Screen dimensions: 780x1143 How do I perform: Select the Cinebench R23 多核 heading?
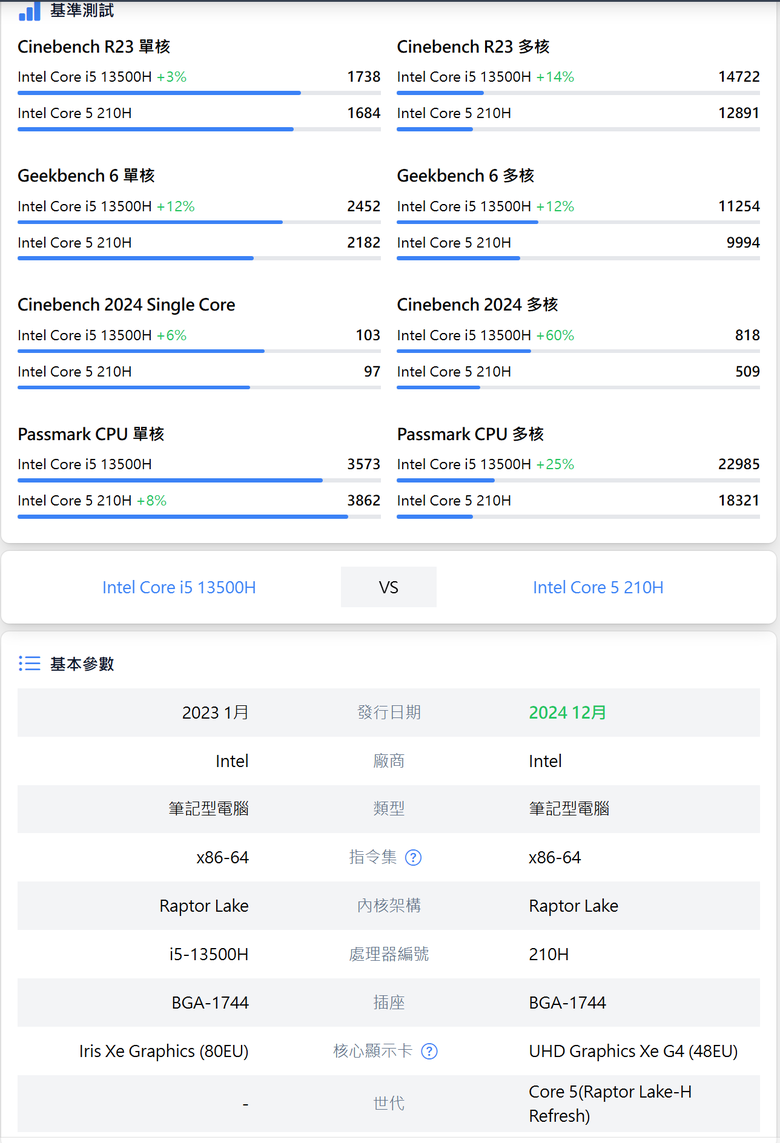[473, 47]
